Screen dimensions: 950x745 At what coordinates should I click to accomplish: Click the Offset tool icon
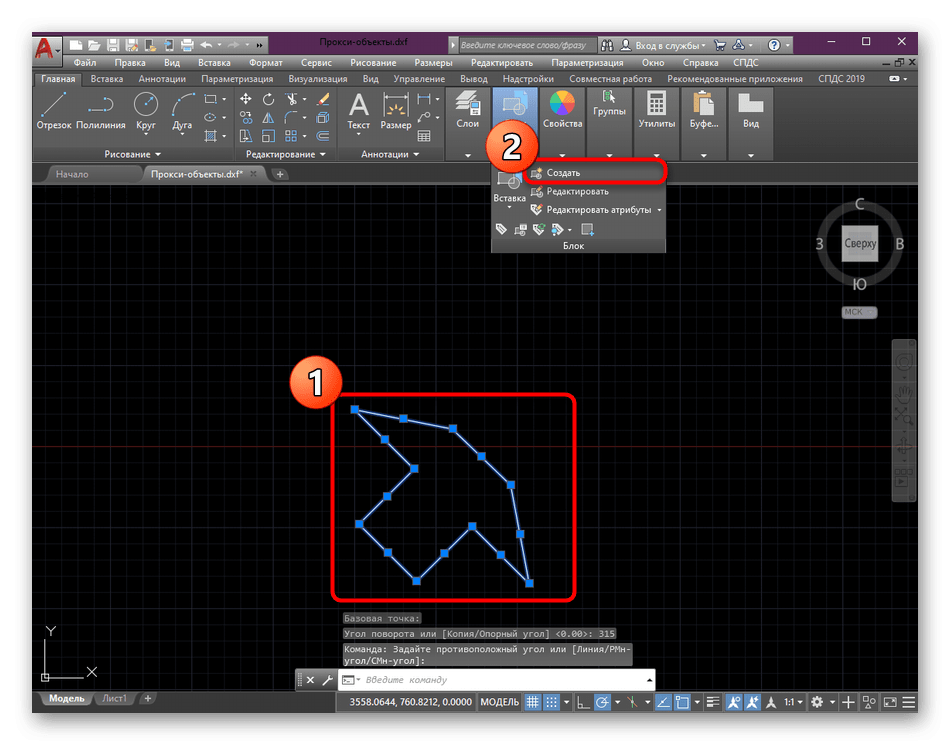click(324, 136)
